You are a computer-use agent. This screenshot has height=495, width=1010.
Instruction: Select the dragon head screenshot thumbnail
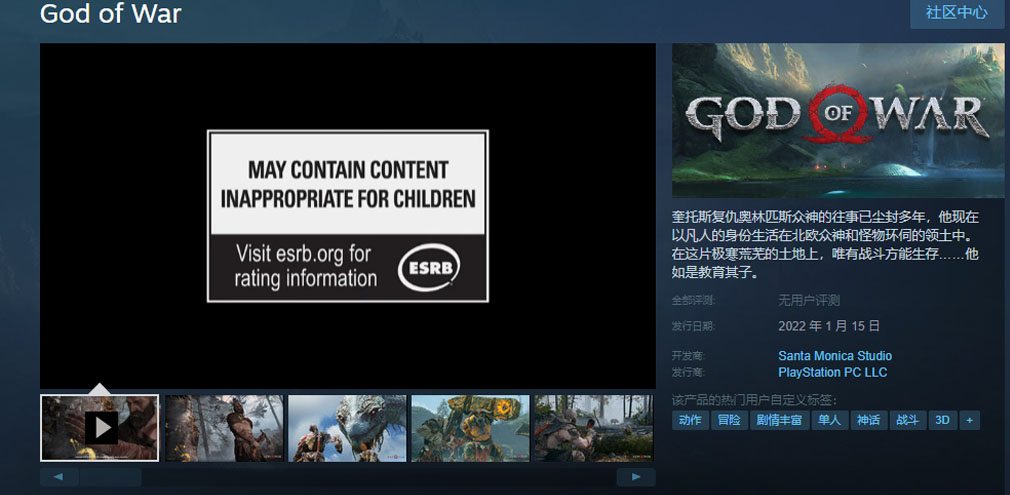point(347,428)
